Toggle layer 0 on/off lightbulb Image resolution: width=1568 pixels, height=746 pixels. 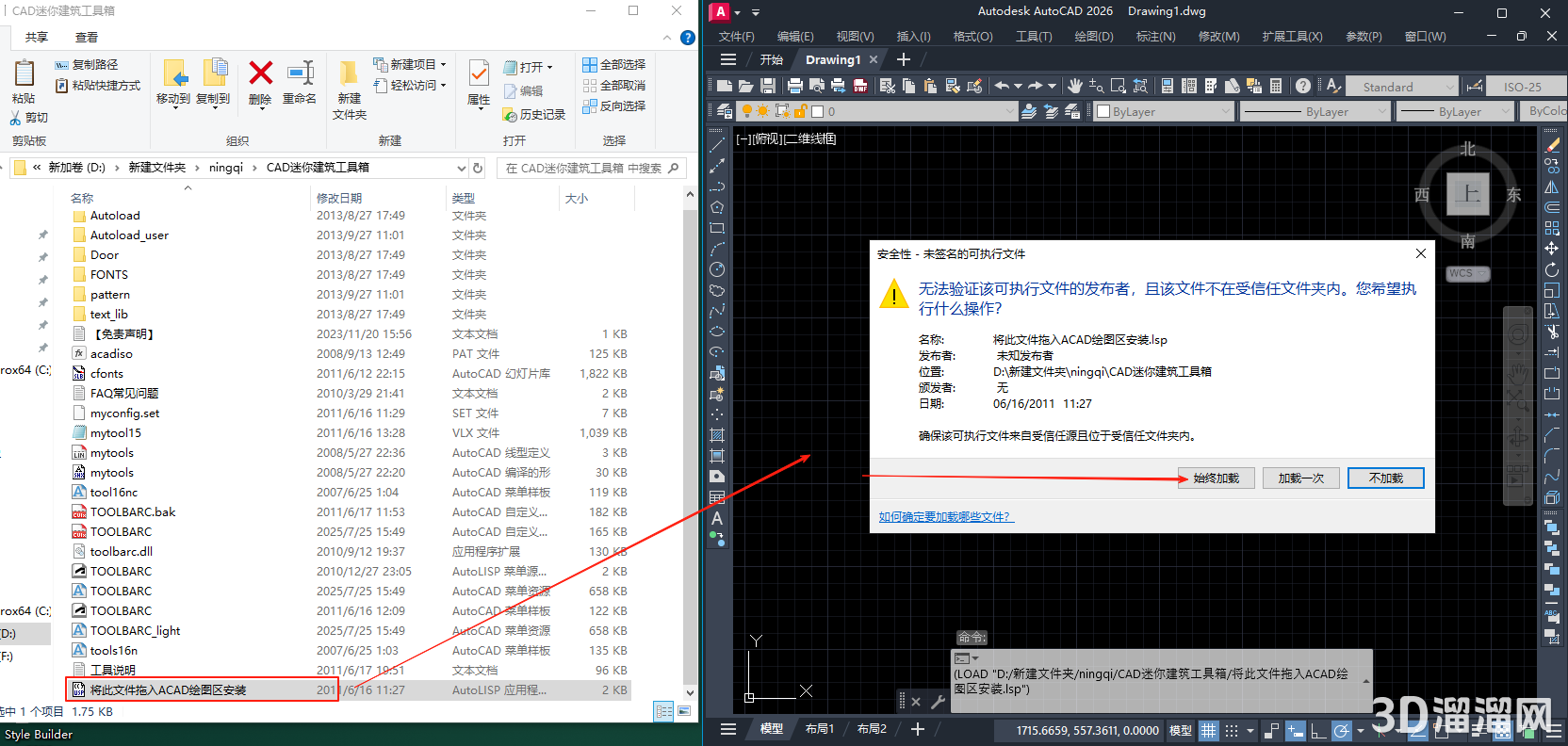(x=747, y=111)
